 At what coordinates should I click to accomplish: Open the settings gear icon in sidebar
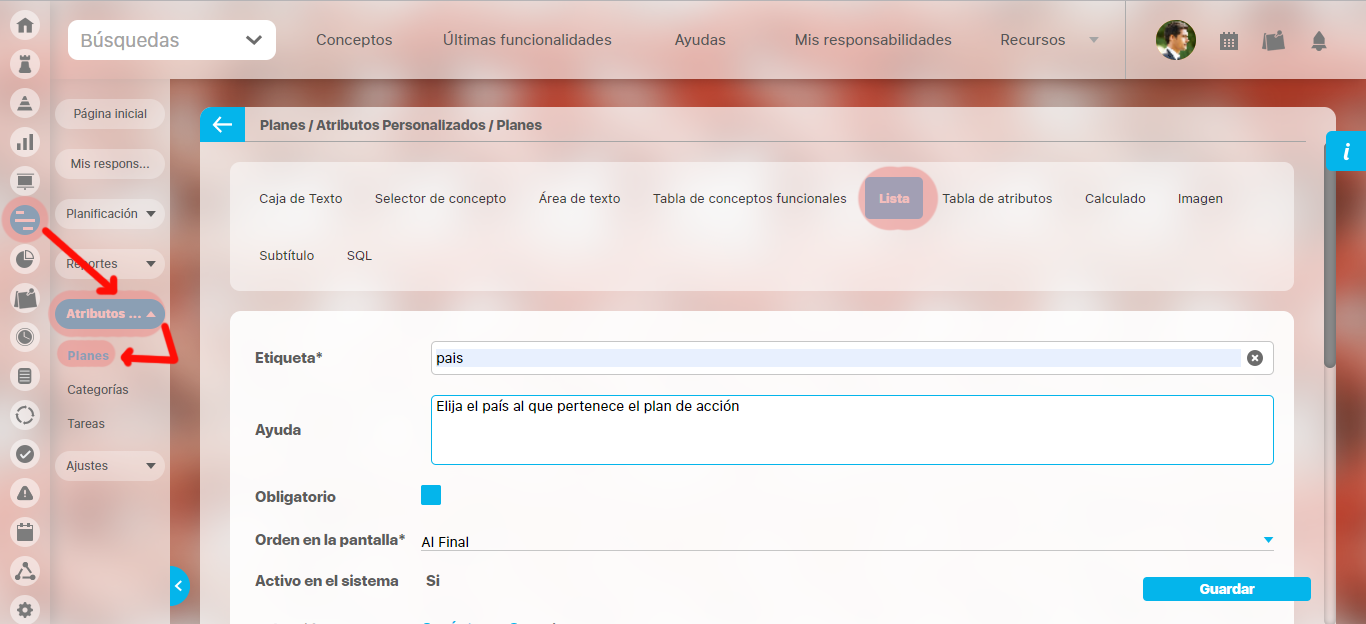(x=25, y=609)
